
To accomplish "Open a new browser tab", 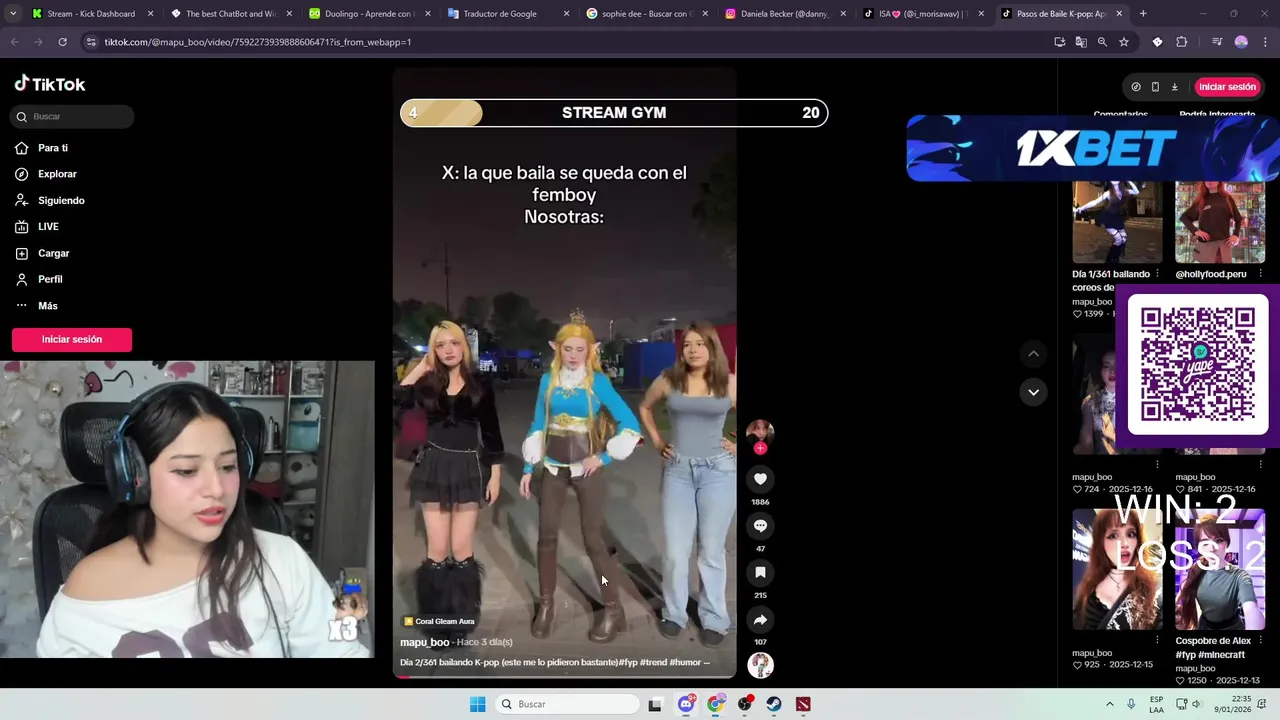I will click(1143, 14).
